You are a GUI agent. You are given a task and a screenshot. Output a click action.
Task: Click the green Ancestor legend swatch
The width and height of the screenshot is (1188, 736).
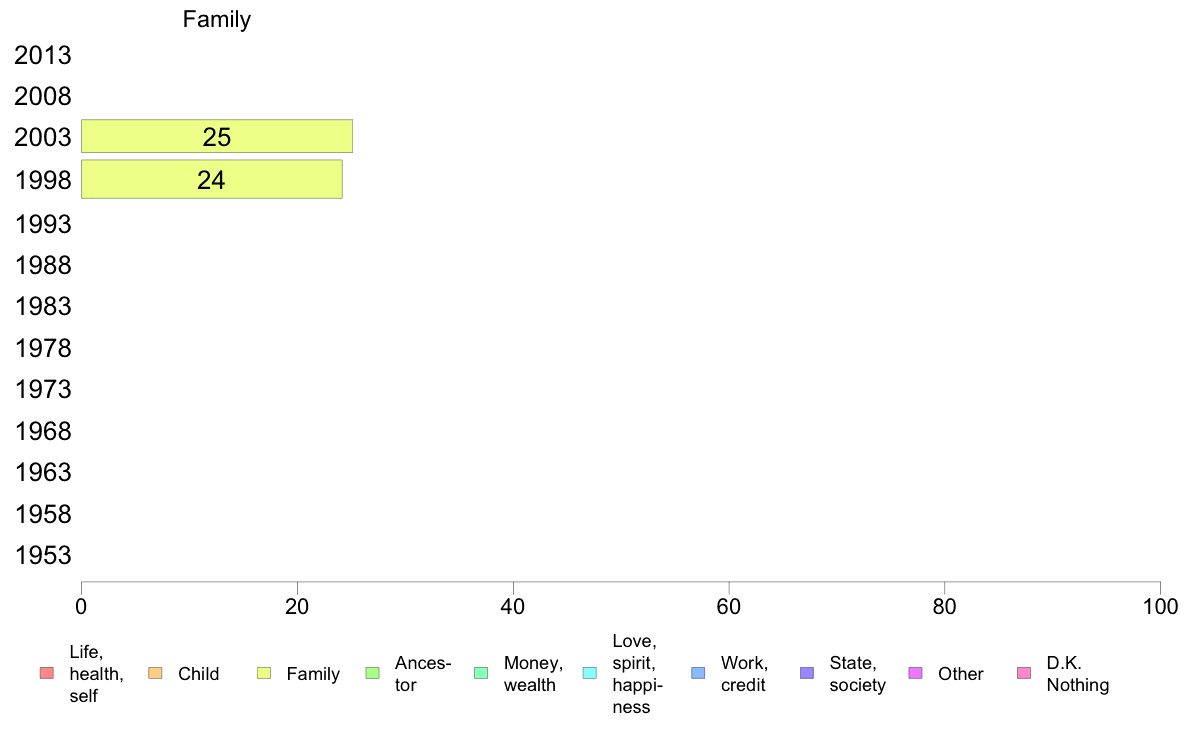point(372,673)
